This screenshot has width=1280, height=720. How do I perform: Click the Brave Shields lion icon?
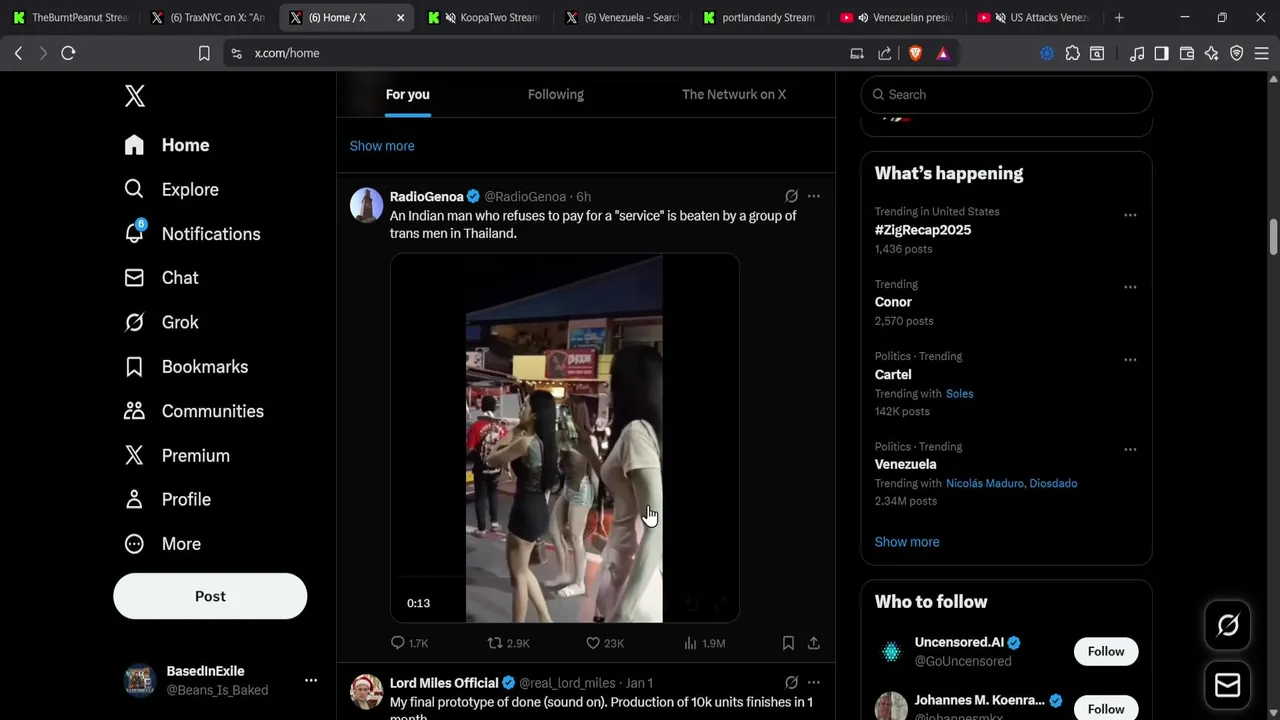coord(915,53)
